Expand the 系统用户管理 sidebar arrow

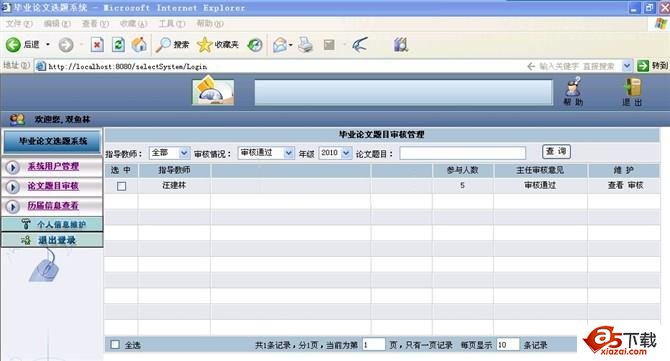coord(12,167)
